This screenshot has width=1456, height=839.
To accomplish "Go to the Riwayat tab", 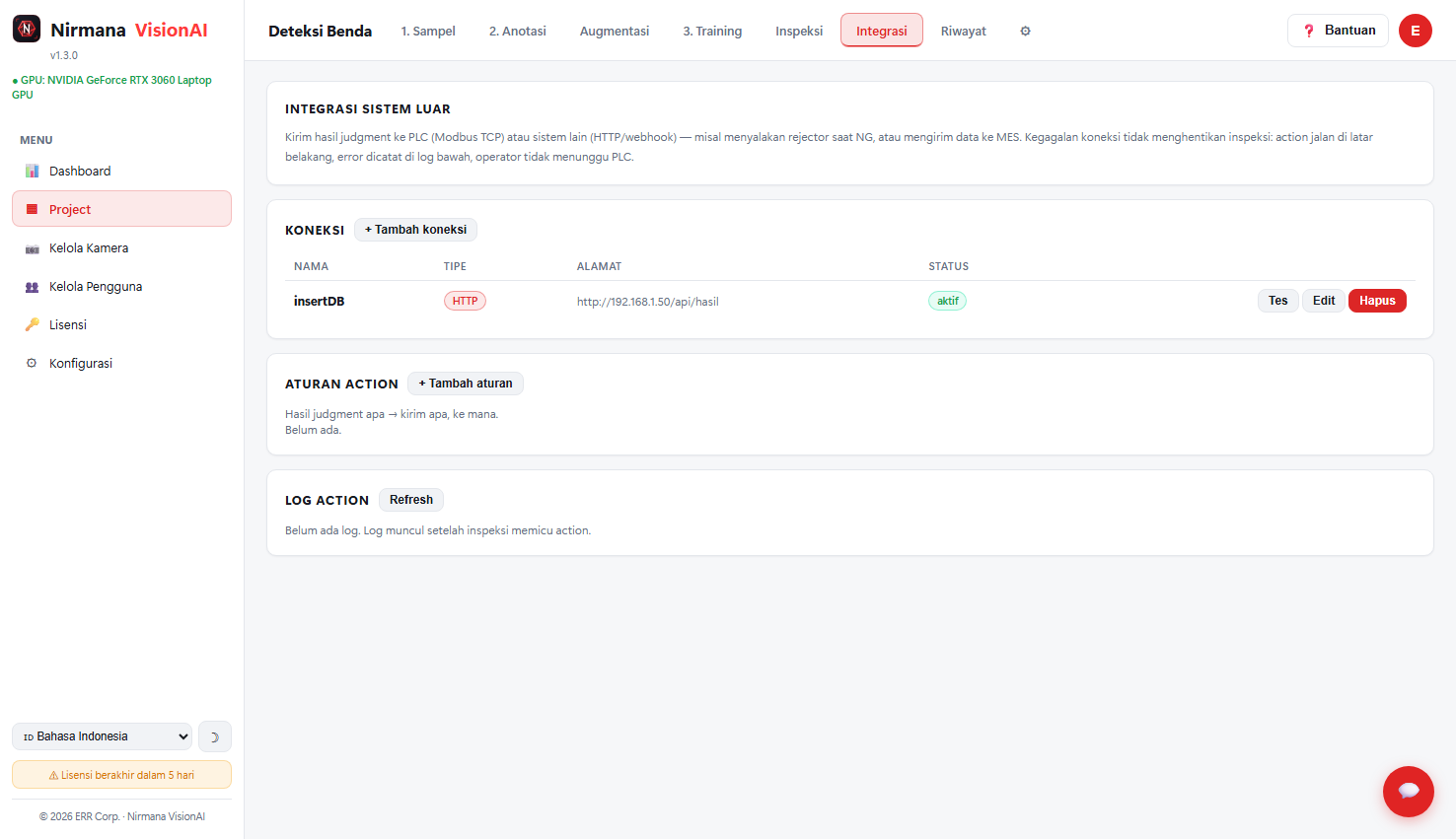I will coord(964,32).
